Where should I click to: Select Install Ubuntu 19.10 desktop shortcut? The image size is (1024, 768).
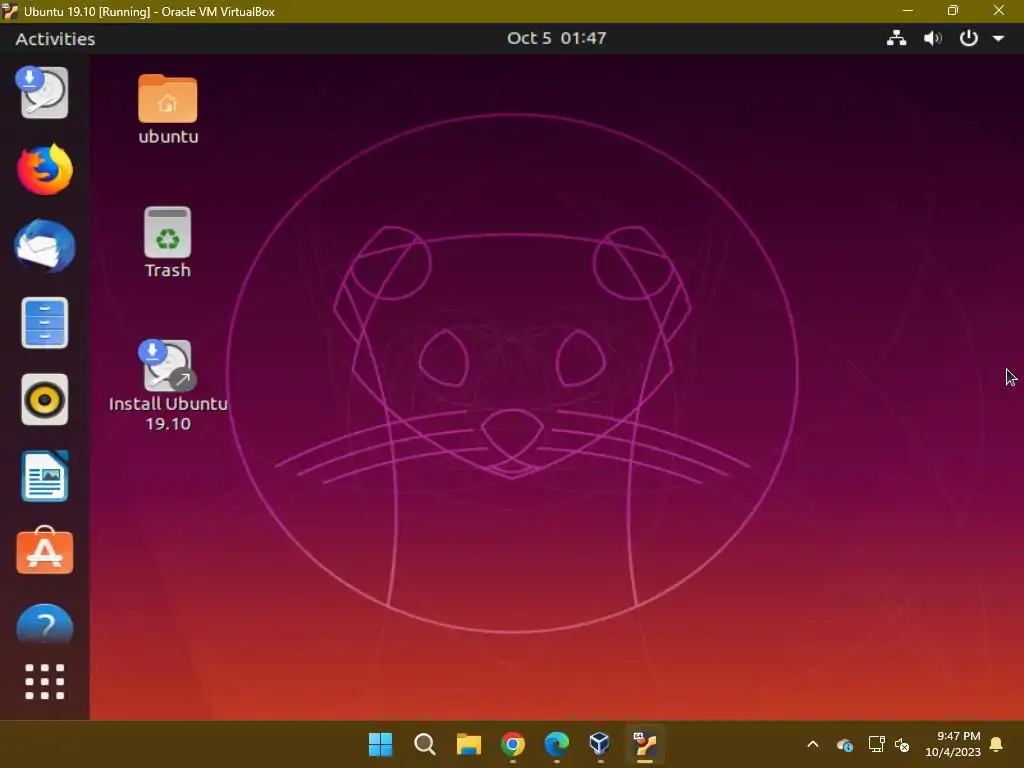point(168,385)
